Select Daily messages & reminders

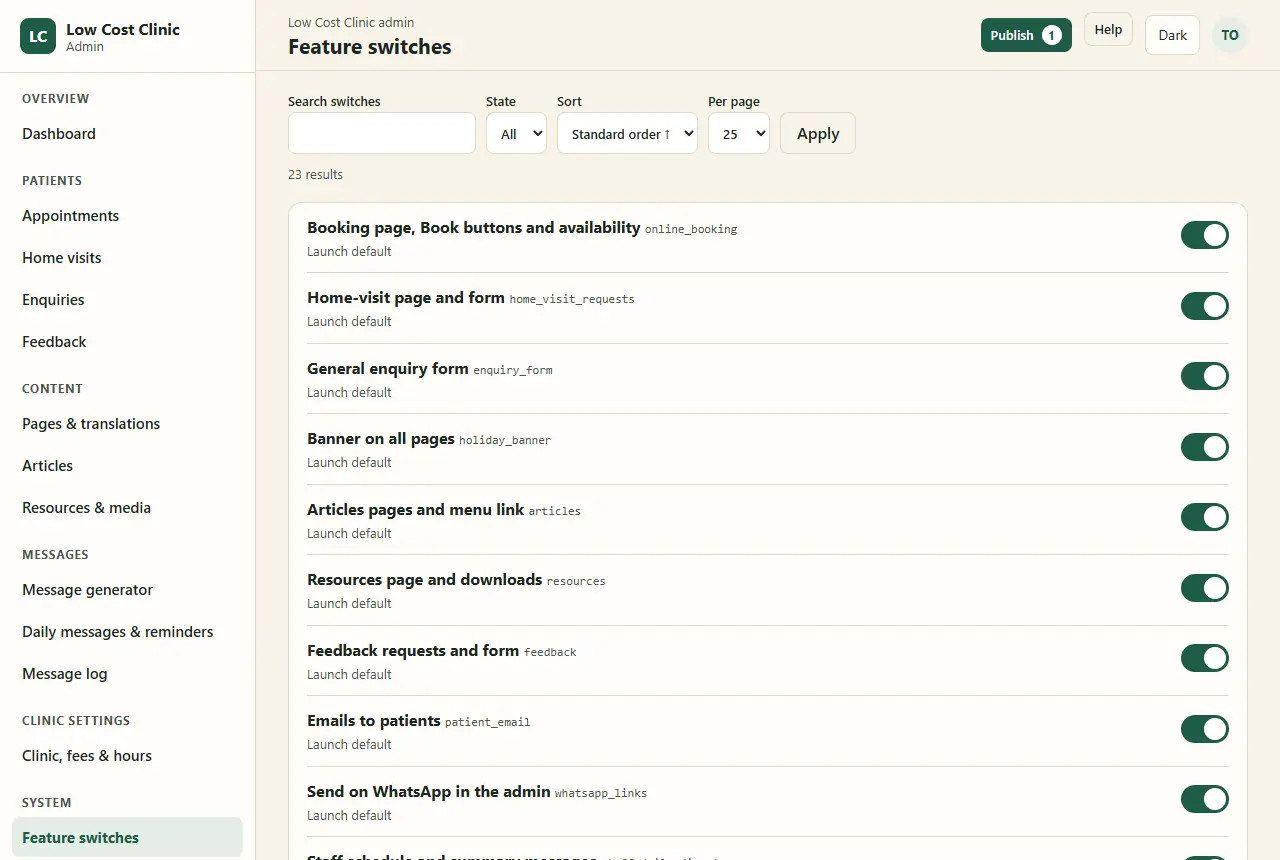click(x=127, y=632)
